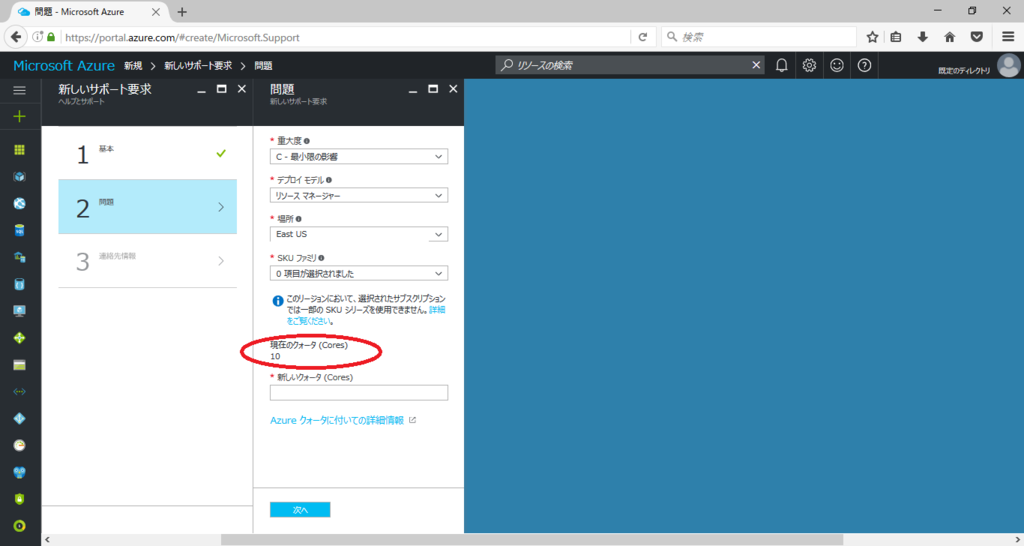Open the デプロイ モデル dropdown
Viewport: 1024px width, 546px height.
[359, 195]
